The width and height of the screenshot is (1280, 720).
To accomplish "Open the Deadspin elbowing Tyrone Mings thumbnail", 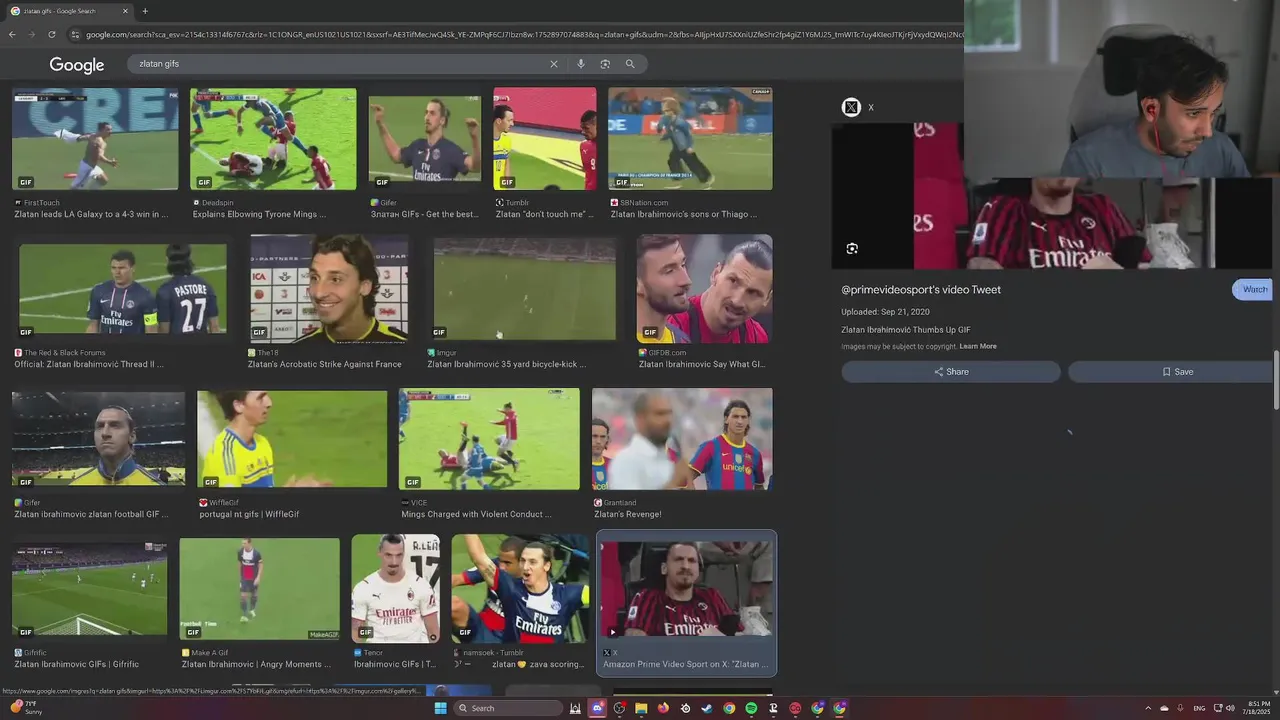I will pos(273,139).
